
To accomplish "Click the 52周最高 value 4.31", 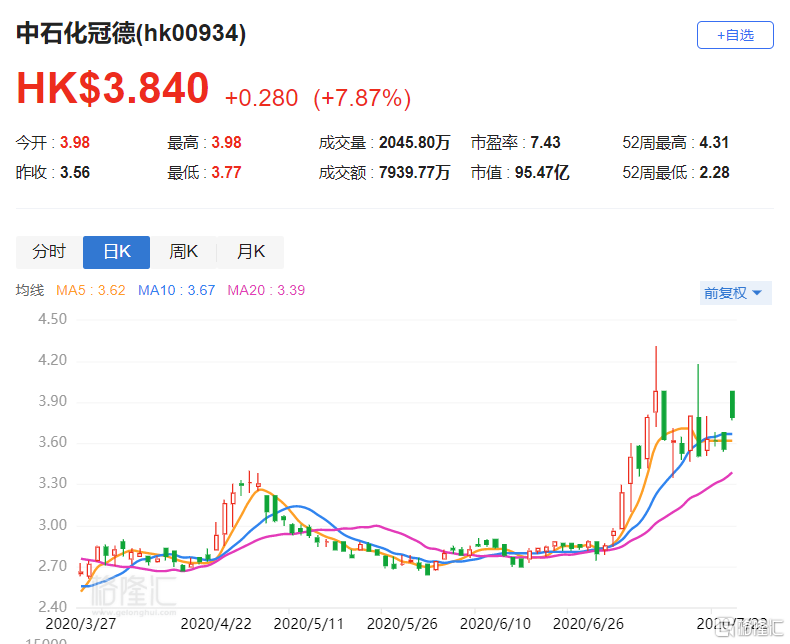I will pyautogui.click(x=714, y=143).
